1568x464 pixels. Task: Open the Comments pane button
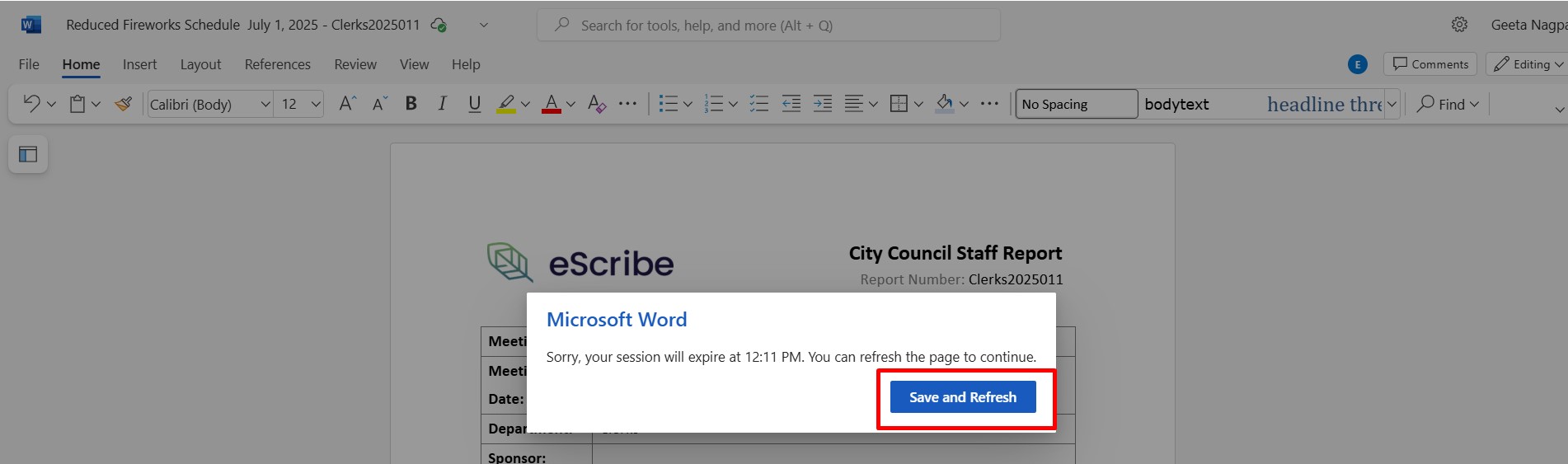pyautogui.click(x=1430, y=64)
